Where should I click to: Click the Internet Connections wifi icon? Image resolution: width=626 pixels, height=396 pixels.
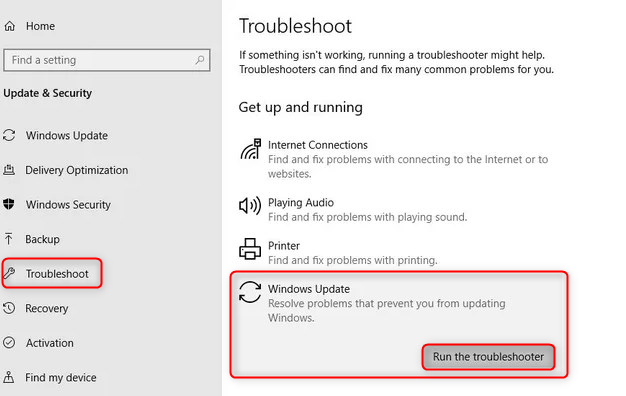(x=250, y=149)
